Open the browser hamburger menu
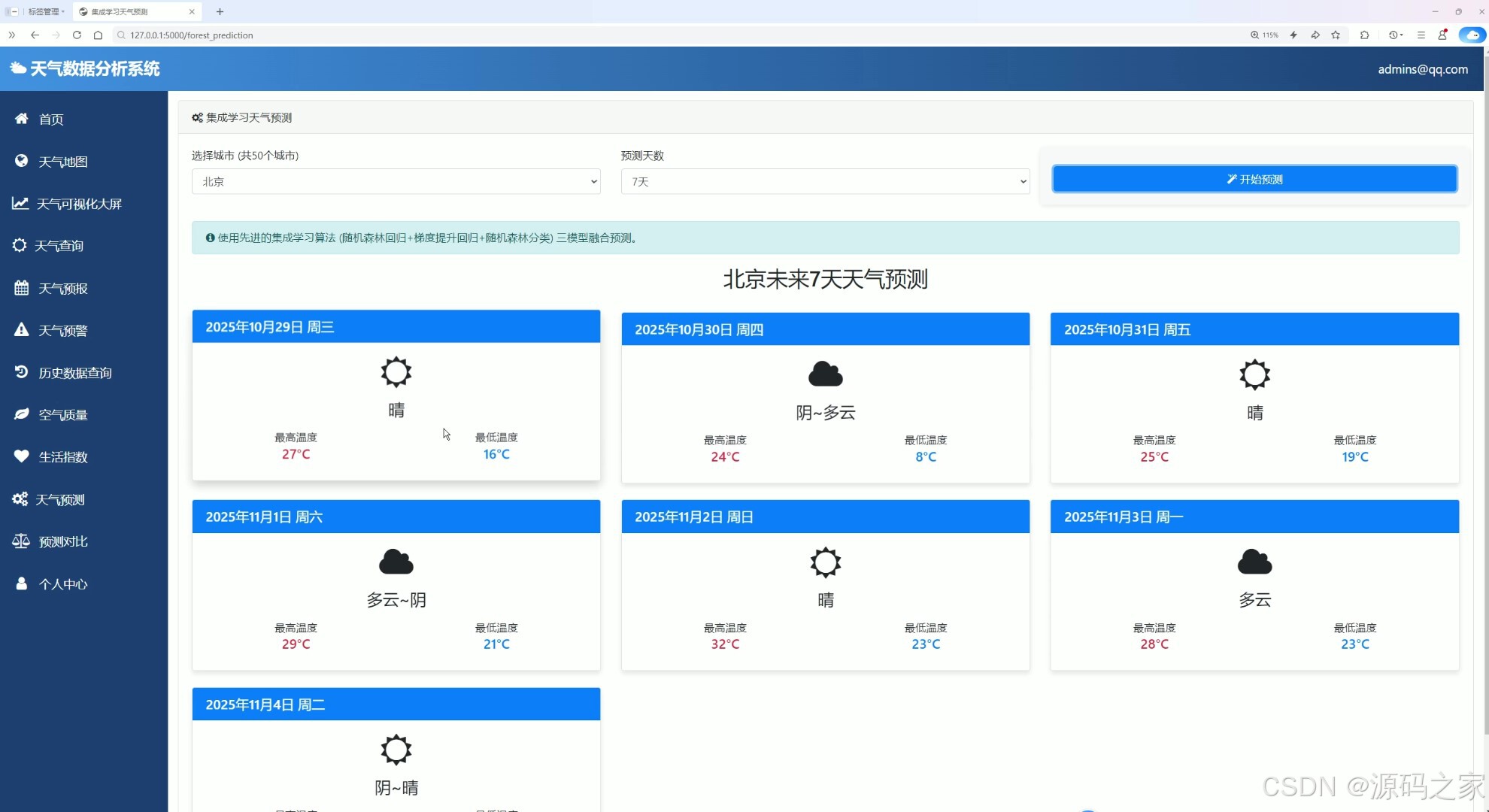Image resolution: width=1489 pixels, height=812 pixels. click(x=1421, y=35)
